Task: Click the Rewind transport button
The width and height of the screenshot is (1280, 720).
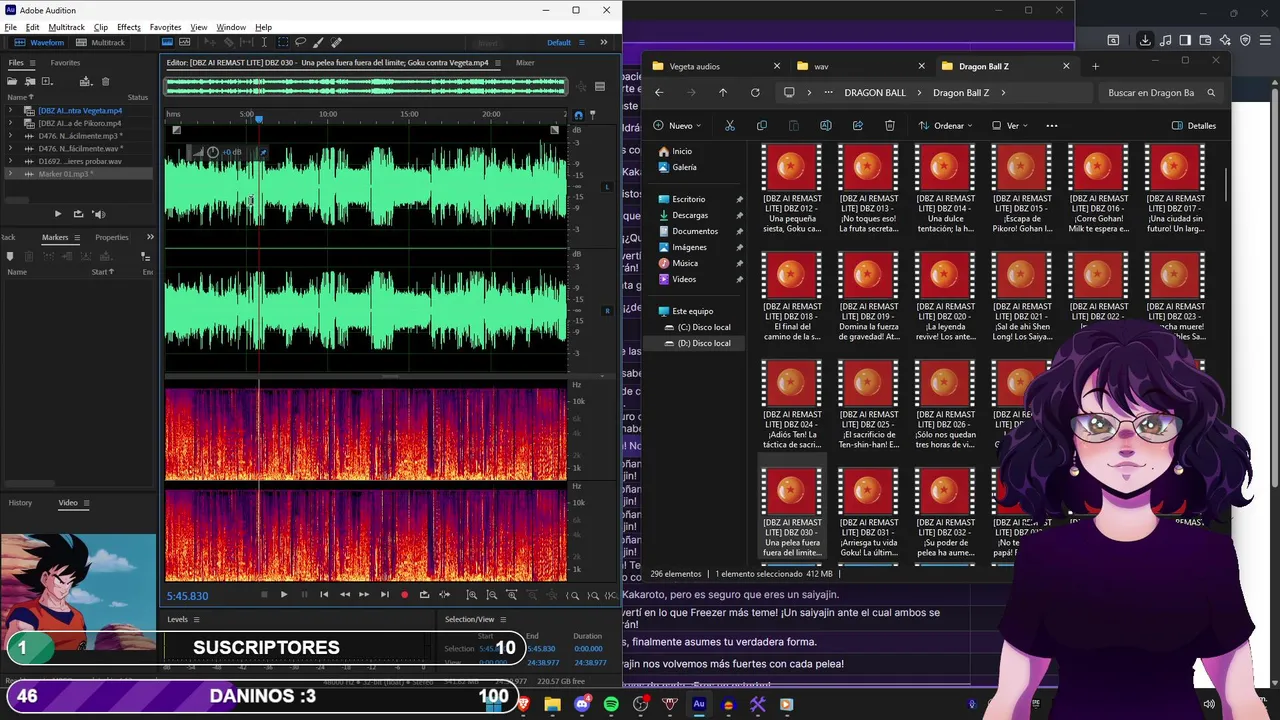Action: [345, 595]
